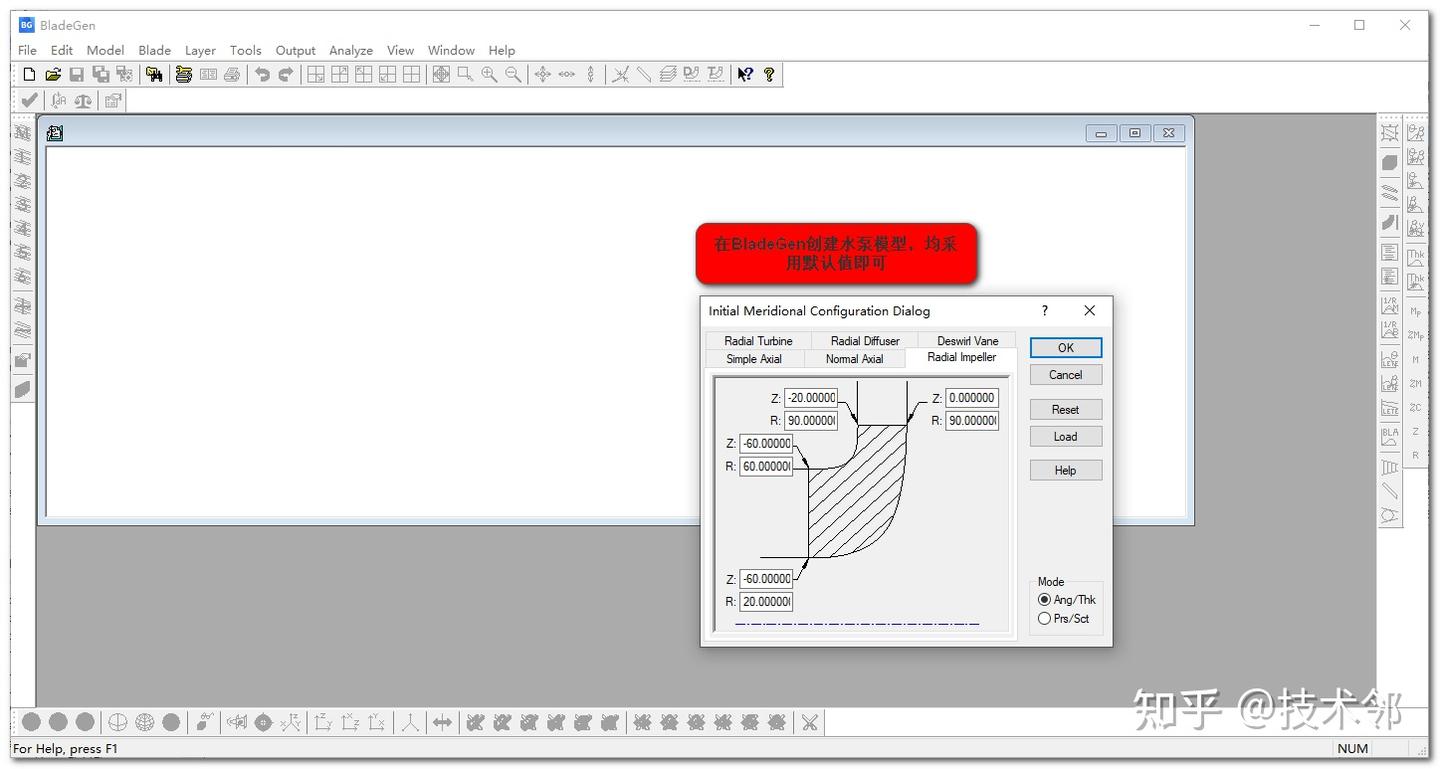Click the Redo arrow icon
This screenshot has height=769, width=1440.
[286, 73]
